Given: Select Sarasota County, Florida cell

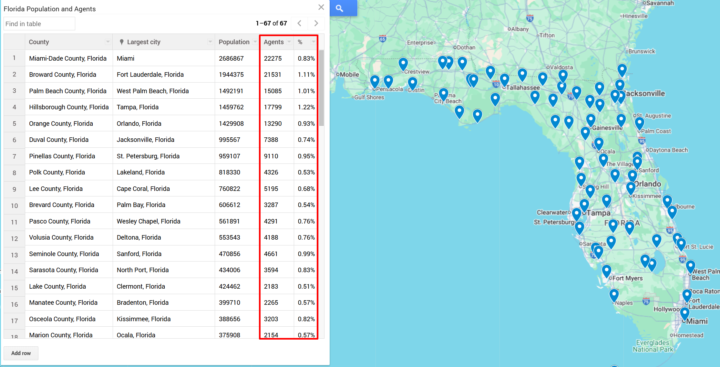Looking at the screenshot, I should (x=69, y=270).
